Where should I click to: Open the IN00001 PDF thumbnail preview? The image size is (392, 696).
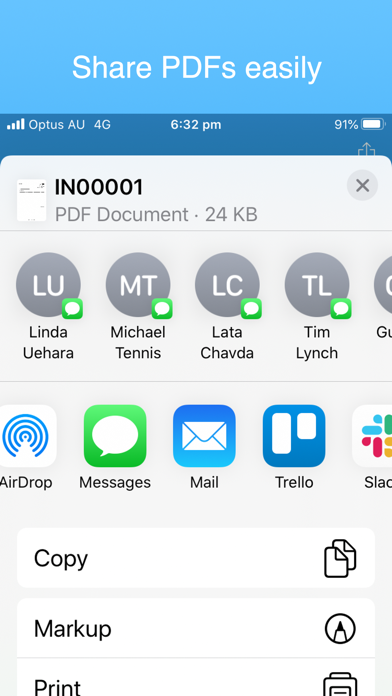coord(32,200)
